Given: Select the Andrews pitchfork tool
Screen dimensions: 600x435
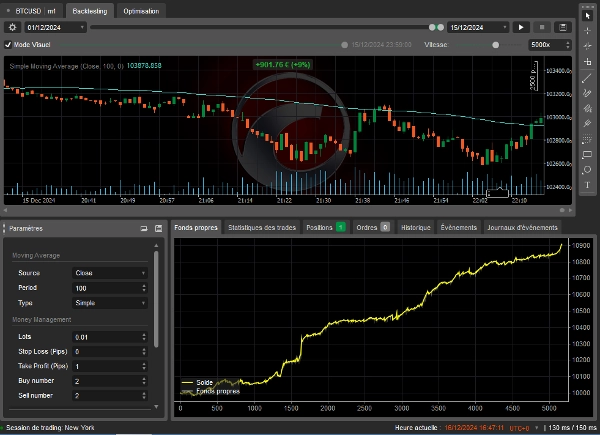Looking at the screenshot, I should (587, 124).
